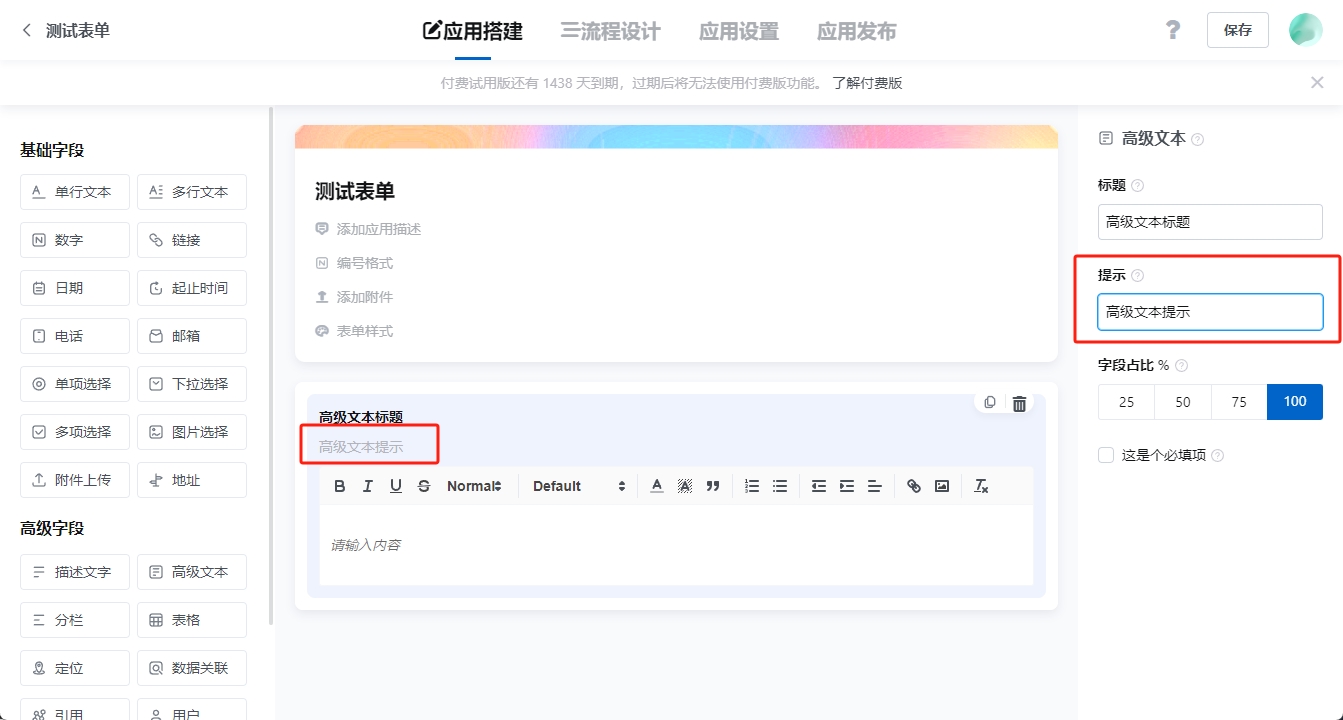
Task: Click the 保存 save button
Action: point(1237,30)
